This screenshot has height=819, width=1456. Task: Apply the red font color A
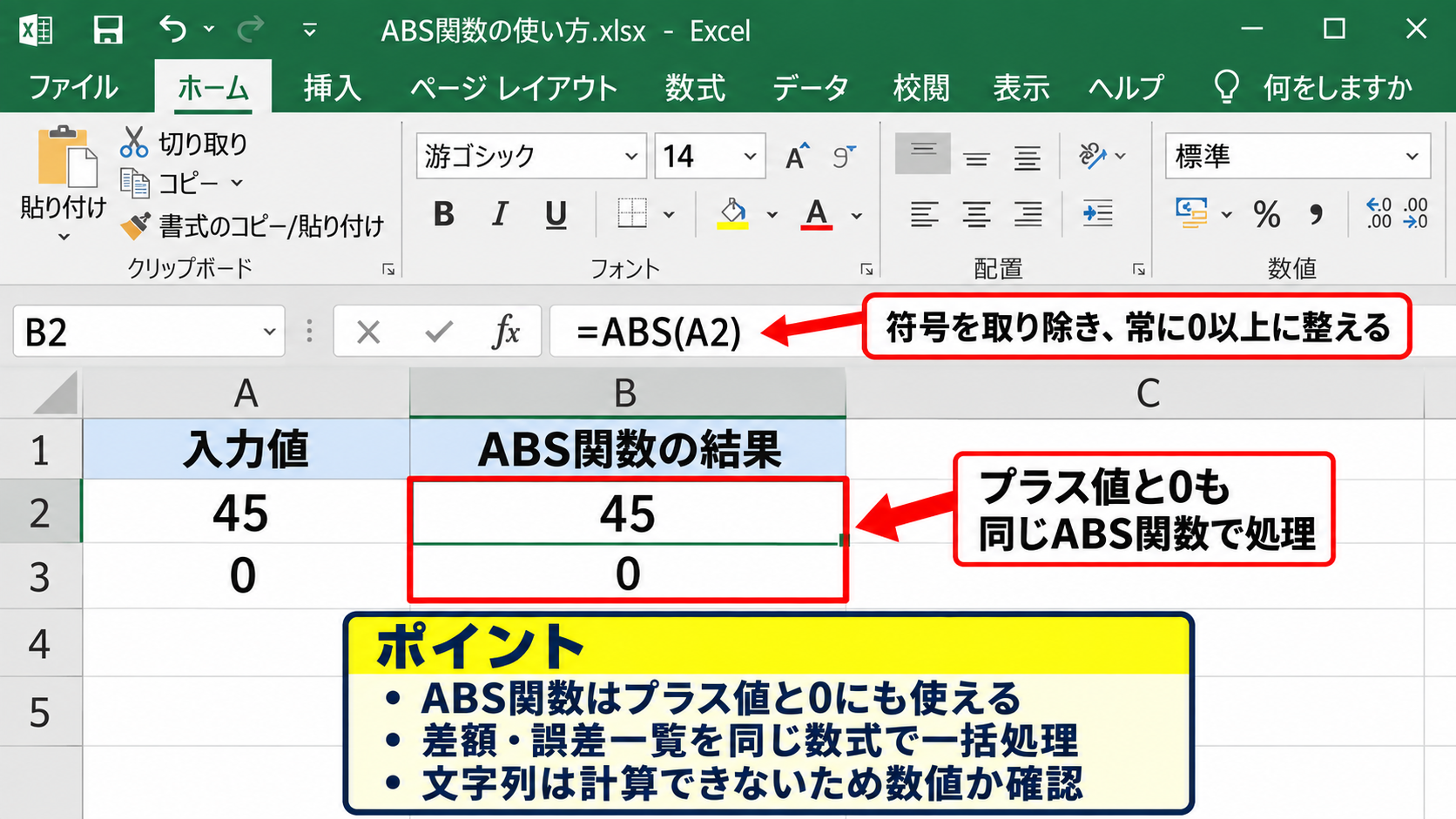816,214
